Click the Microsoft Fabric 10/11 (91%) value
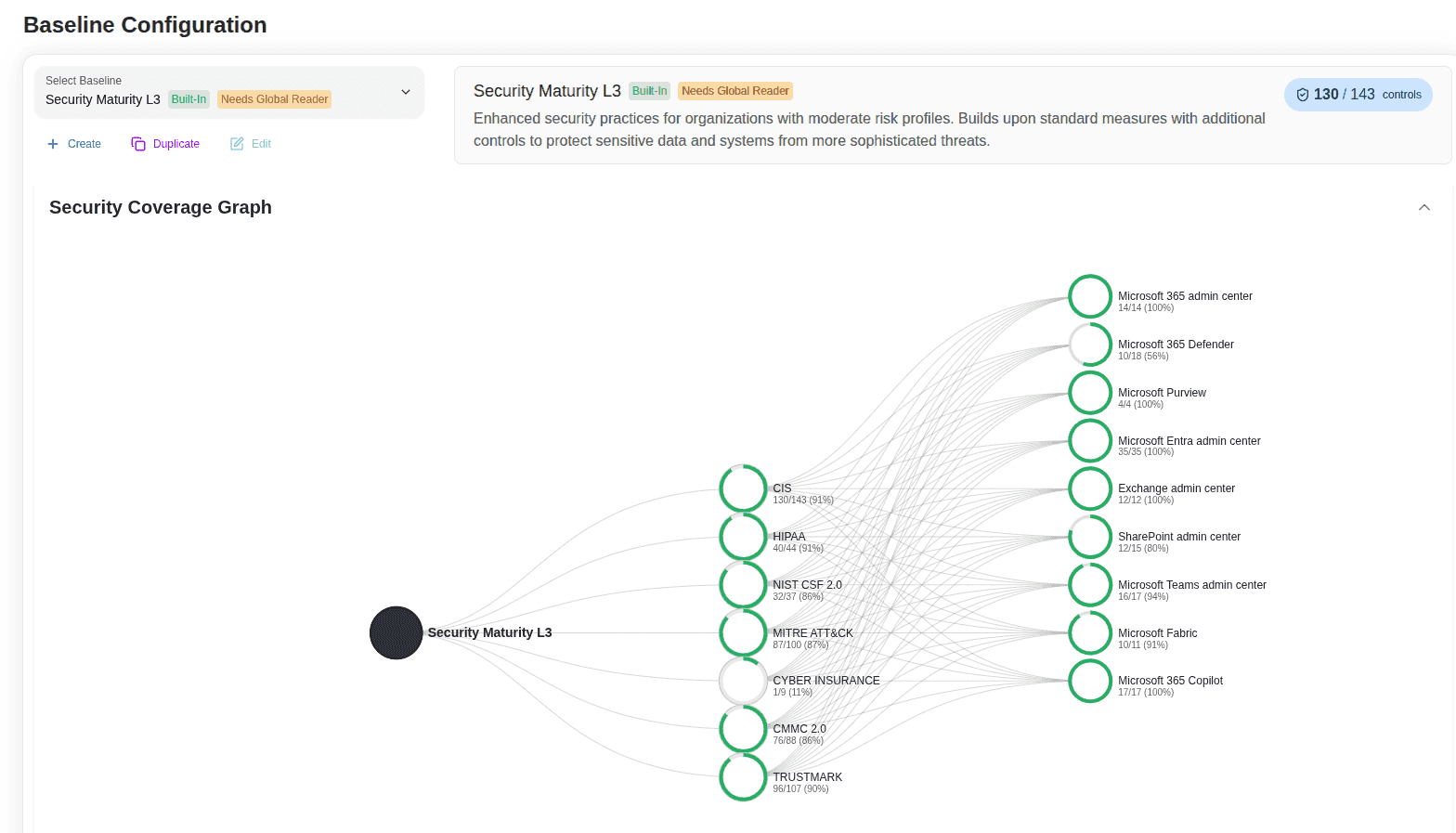The width and height of the screenshot is (1456, 833). pos(1143,645)
